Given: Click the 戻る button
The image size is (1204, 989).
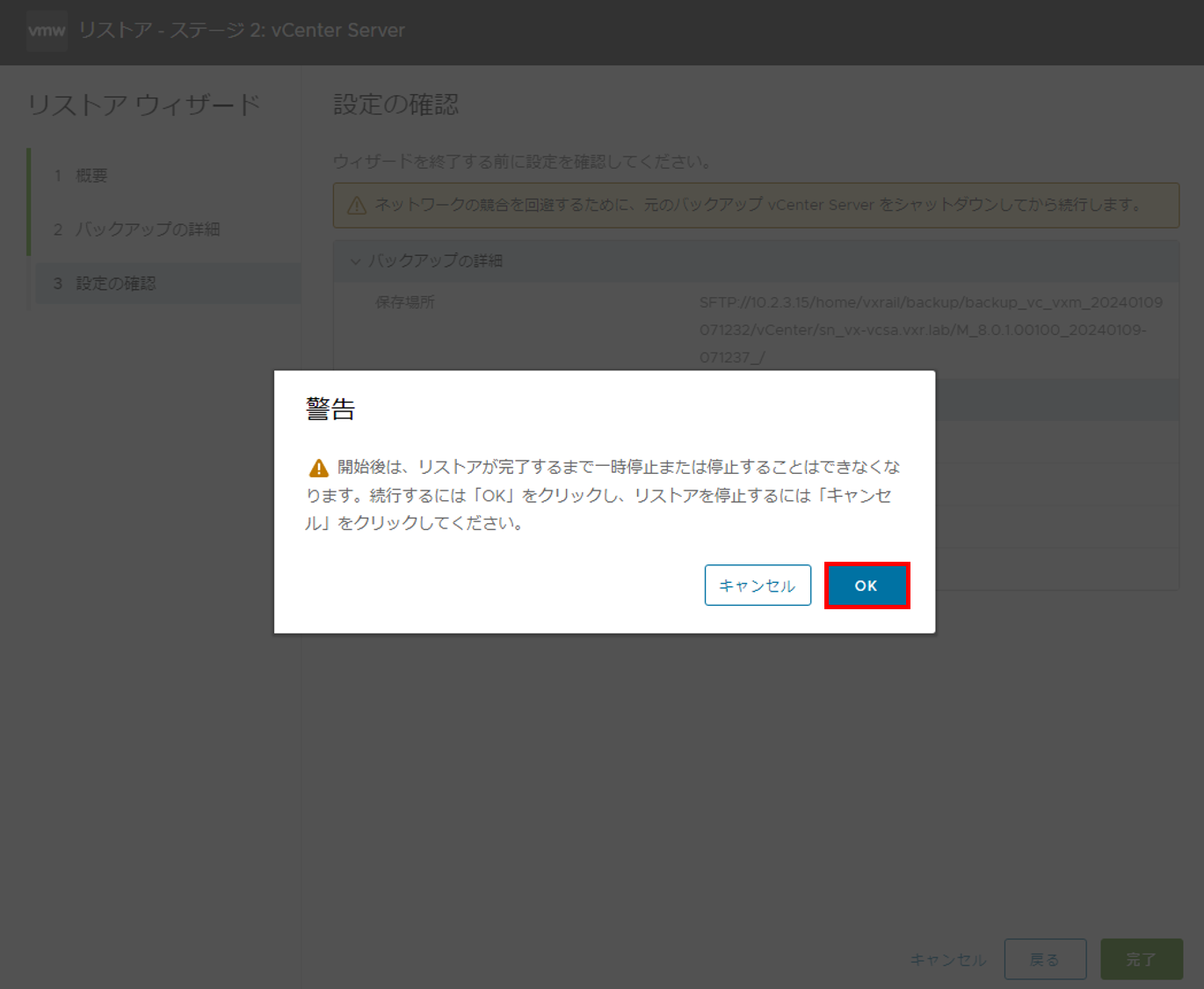Looking at the screenshot, I should click(1045, 959).
